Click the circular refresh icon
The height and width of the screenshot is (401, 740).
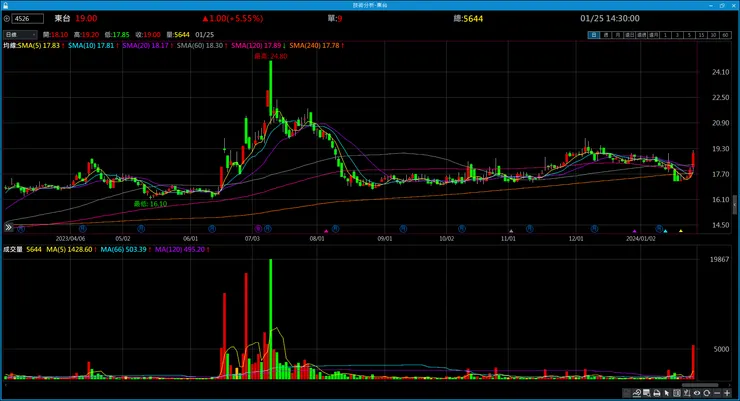coord(706,393)
